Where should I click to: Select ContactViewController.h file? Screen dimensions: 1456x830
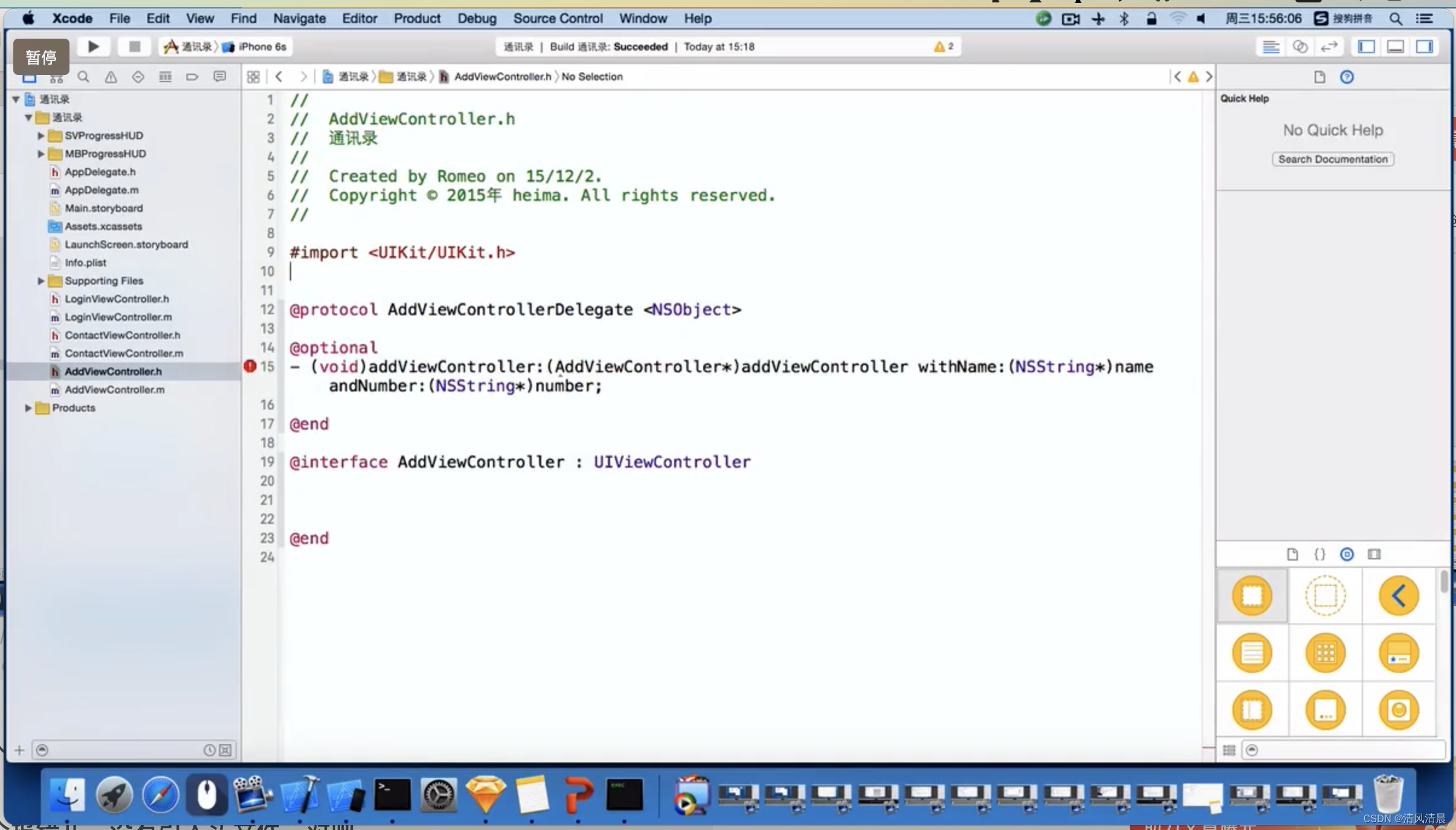click(123, 335)
